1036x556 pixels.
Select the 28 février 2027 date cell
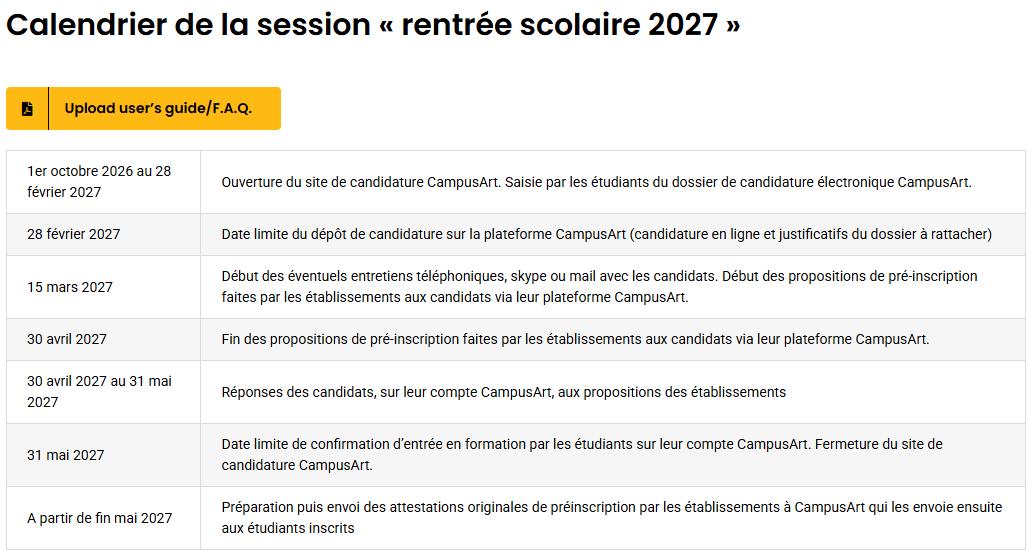tap(104, 234)
